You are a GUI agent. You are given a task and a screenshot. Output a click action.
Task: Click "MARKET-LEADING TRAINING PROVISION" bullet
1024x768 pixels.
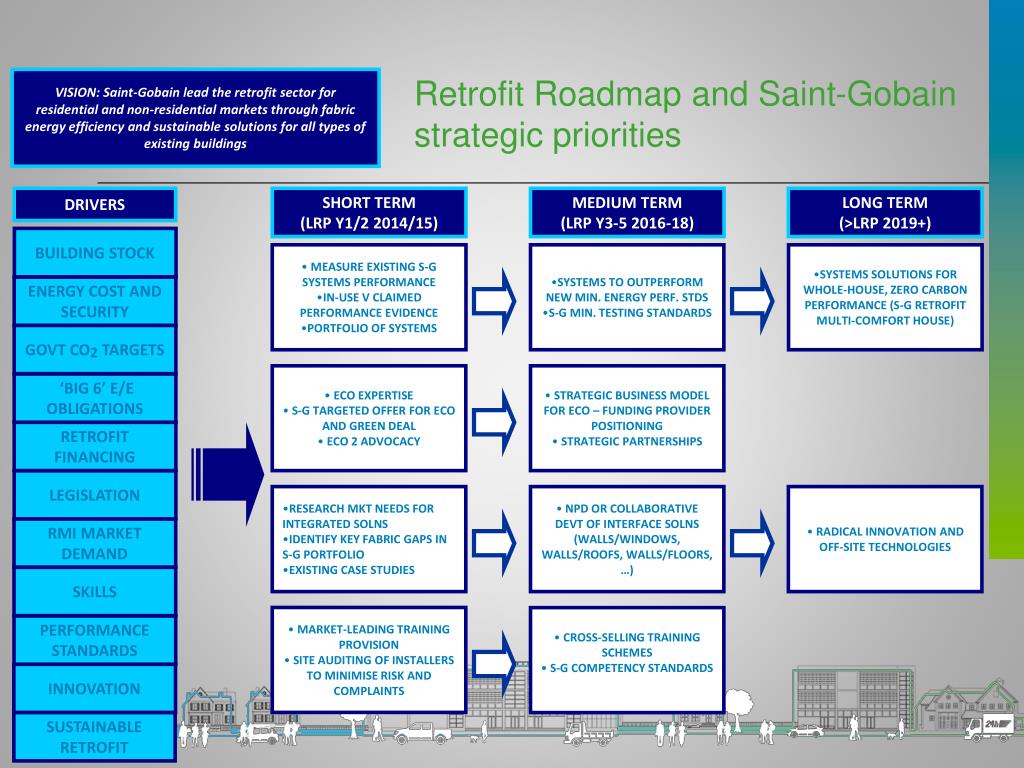(369, 637)
